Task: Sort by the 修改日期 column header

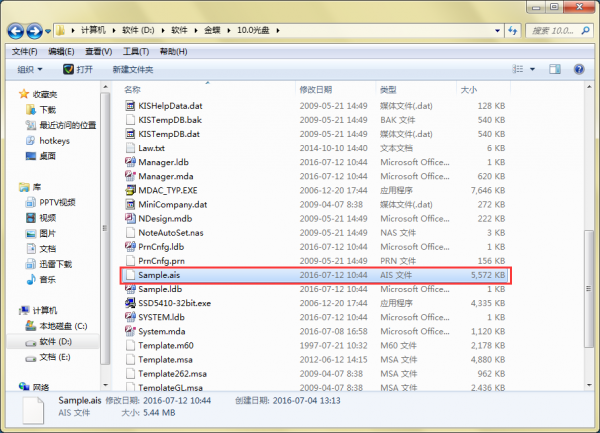Action: pos(320,90)
